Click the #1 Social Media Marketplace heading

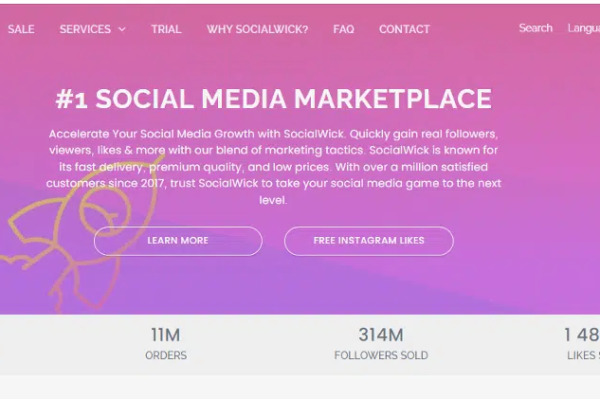pyautogui.click(x=273, y=99)
